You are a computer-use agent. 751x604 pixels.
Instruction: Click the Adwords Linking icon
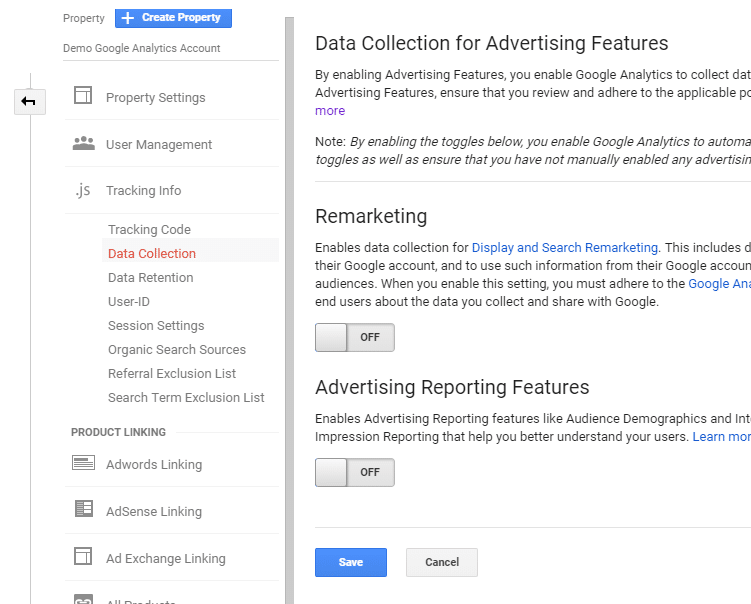click(x=83, y=463)
